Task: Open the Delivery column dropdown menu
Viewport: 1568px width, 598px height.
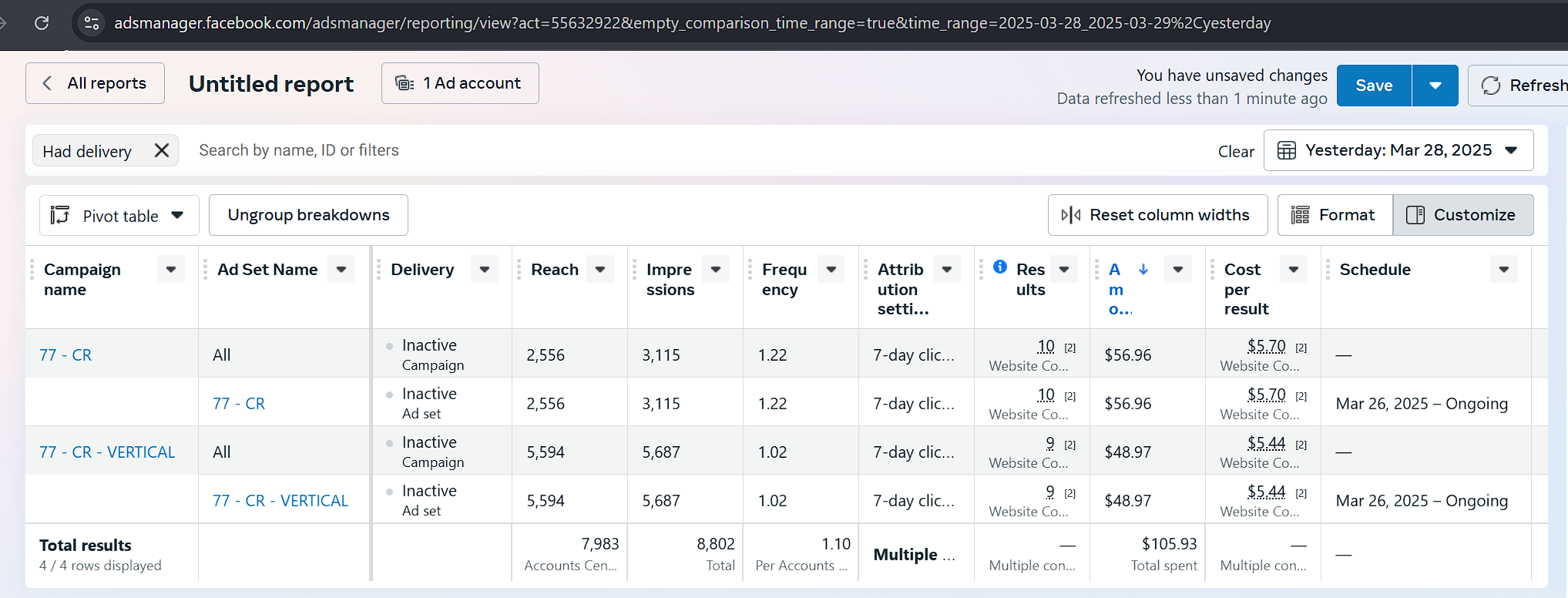Action: (485, 270)
